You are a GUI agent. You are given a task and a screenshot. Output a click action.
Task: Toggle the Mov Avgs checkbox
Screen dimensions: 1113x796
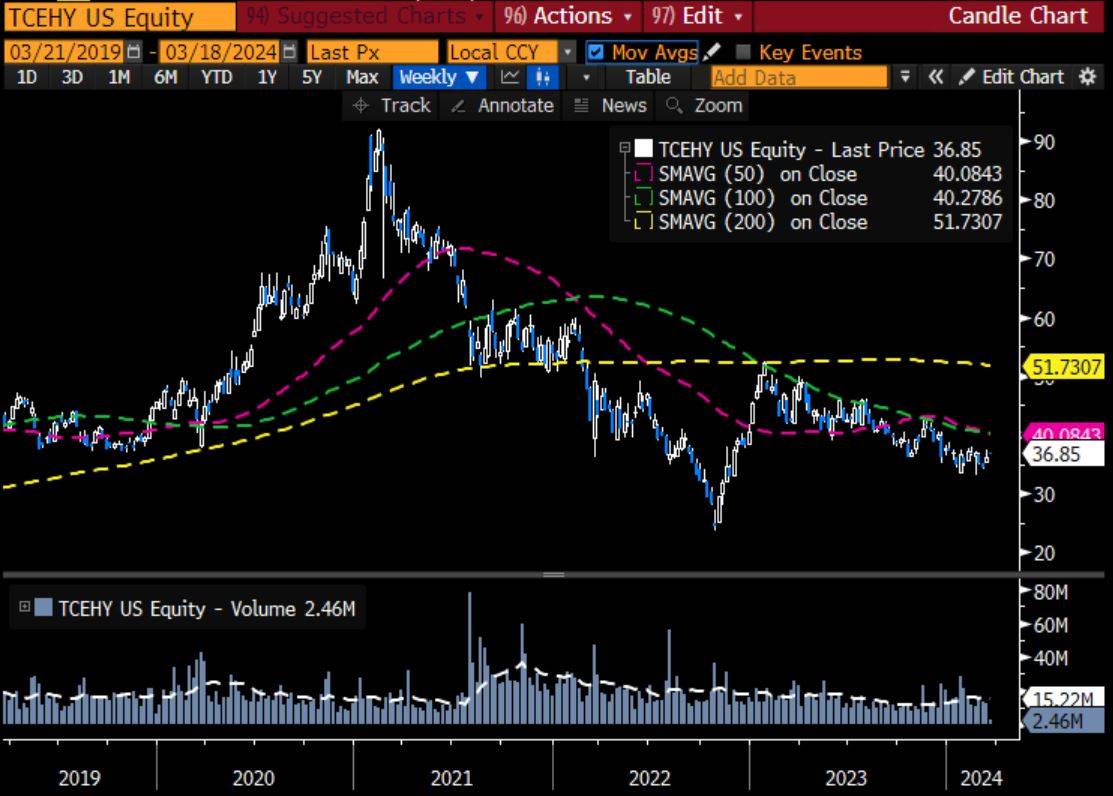tap(596, 53)
